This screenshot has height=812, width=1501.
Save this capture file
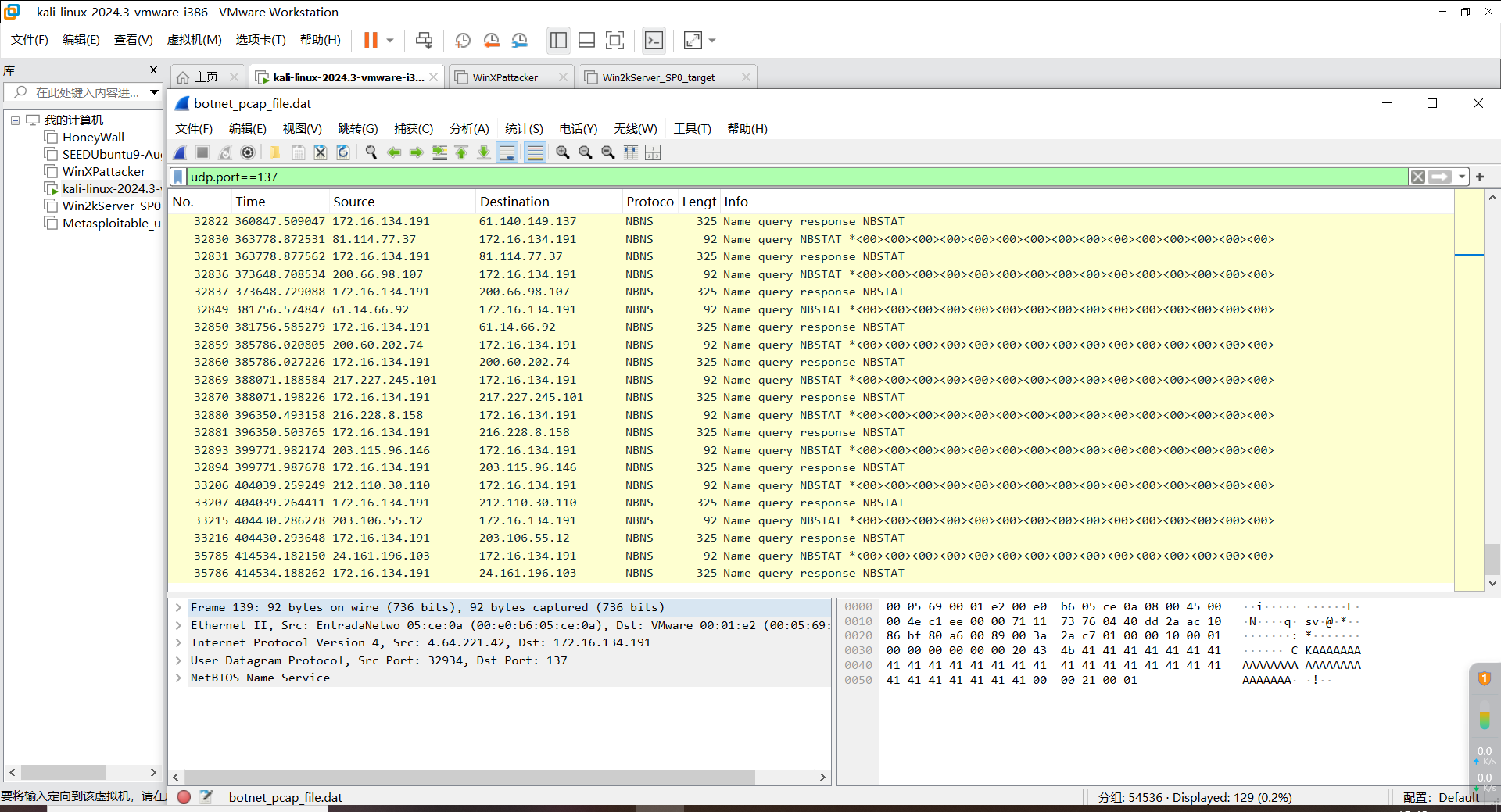[x=298, y=152]
